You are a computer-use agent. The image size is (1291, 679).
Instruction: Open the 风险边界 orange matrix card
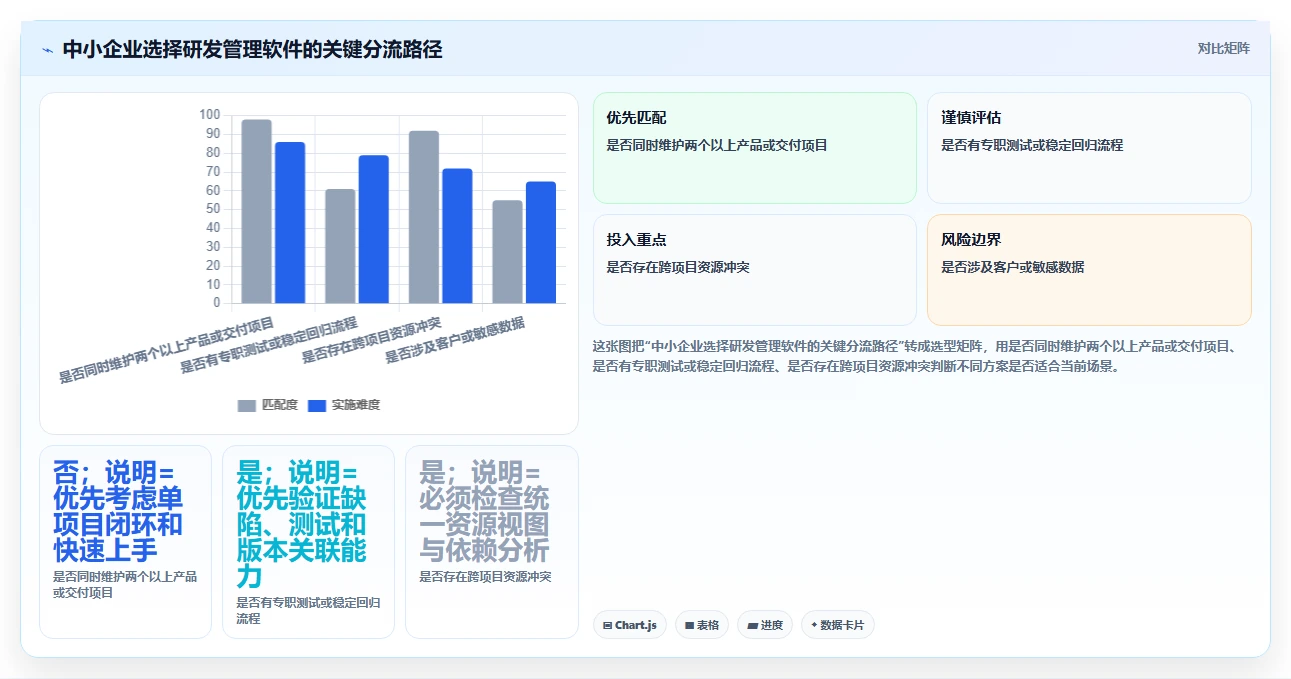click(x=1089, y=270)
